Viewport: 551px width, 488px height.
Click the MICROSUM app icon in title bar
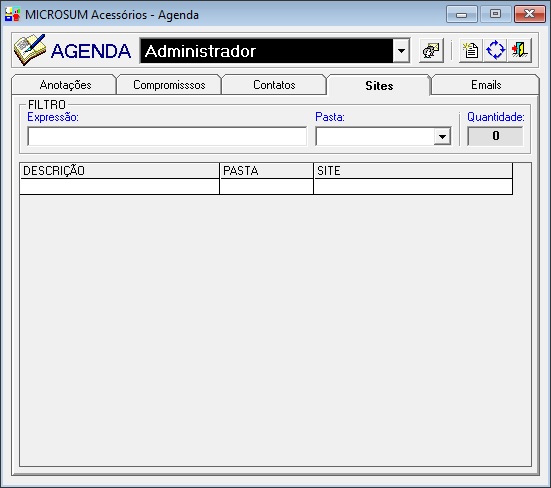click(13, 14)
